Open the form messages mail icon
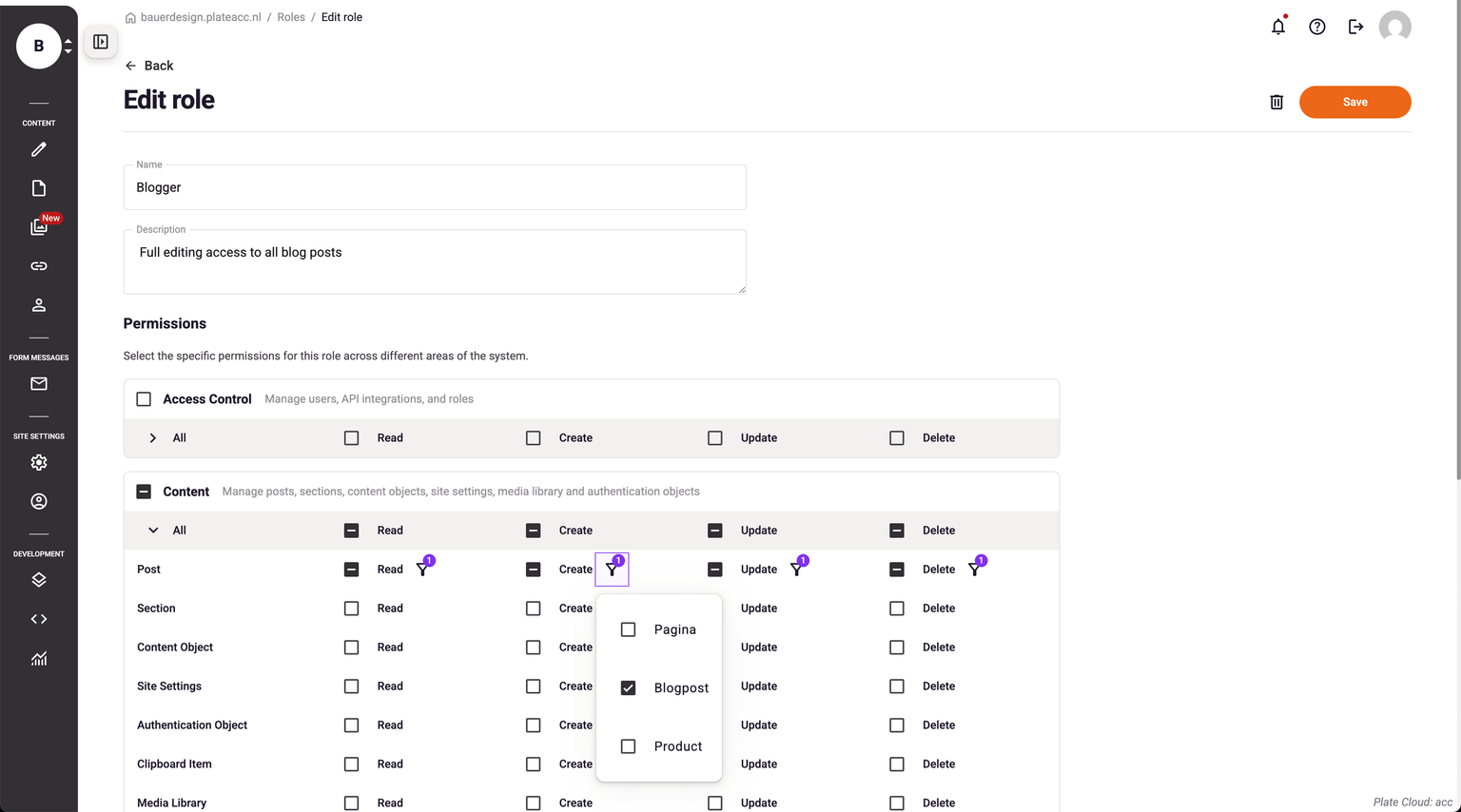Viewport: 1461px width, 812px height. (x=39, y=384)
